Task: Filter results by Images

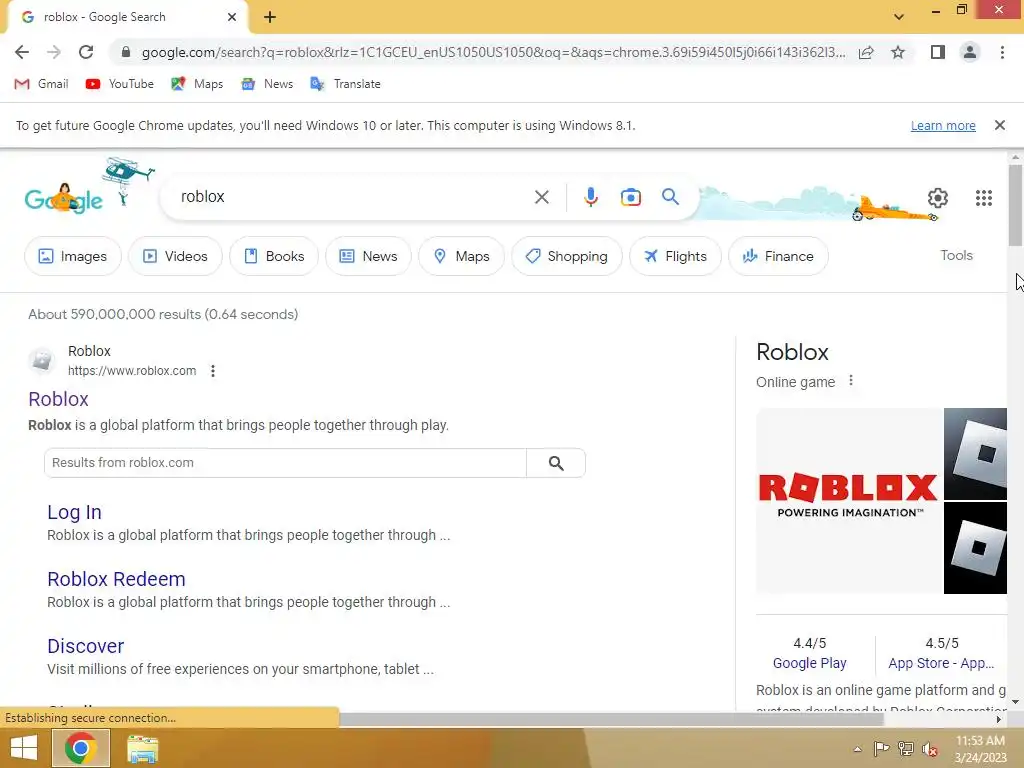Action: pos(72,256)
